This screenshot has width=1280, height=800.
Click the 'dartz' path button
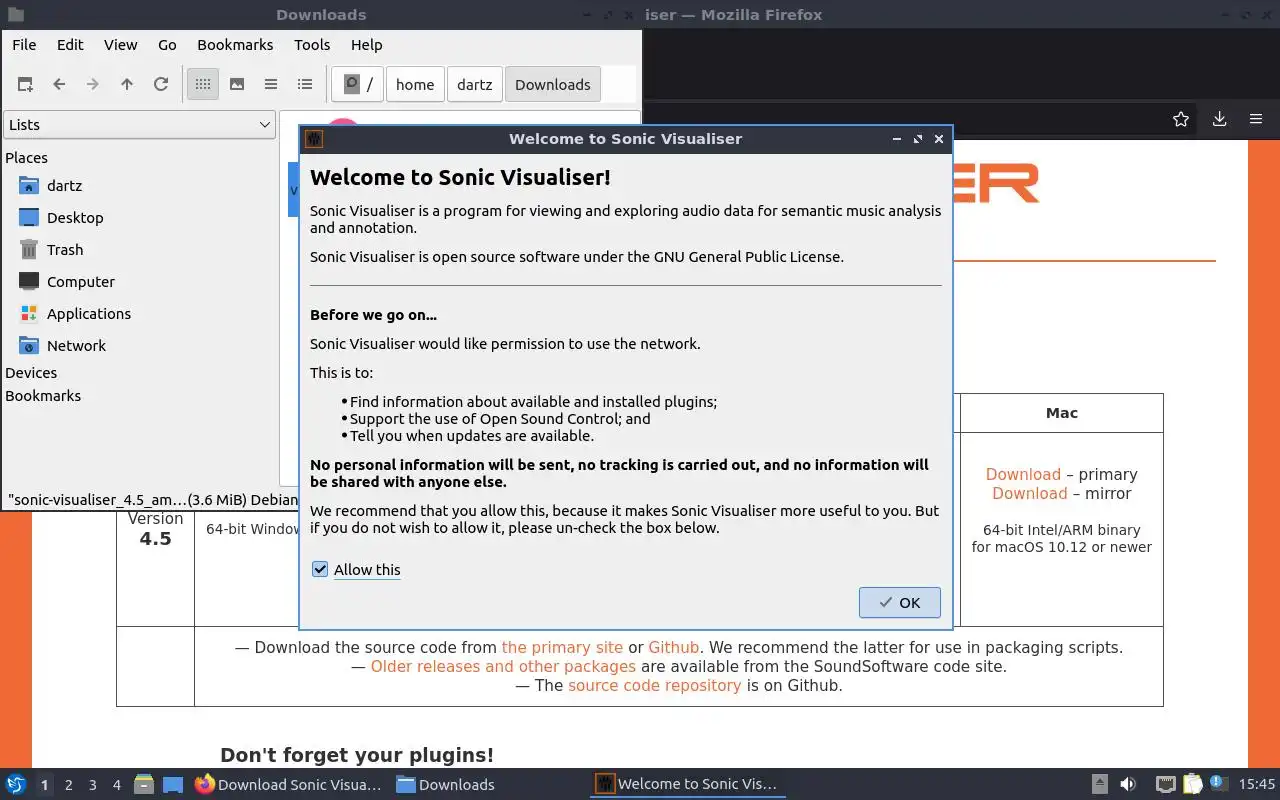pos(475,84)
